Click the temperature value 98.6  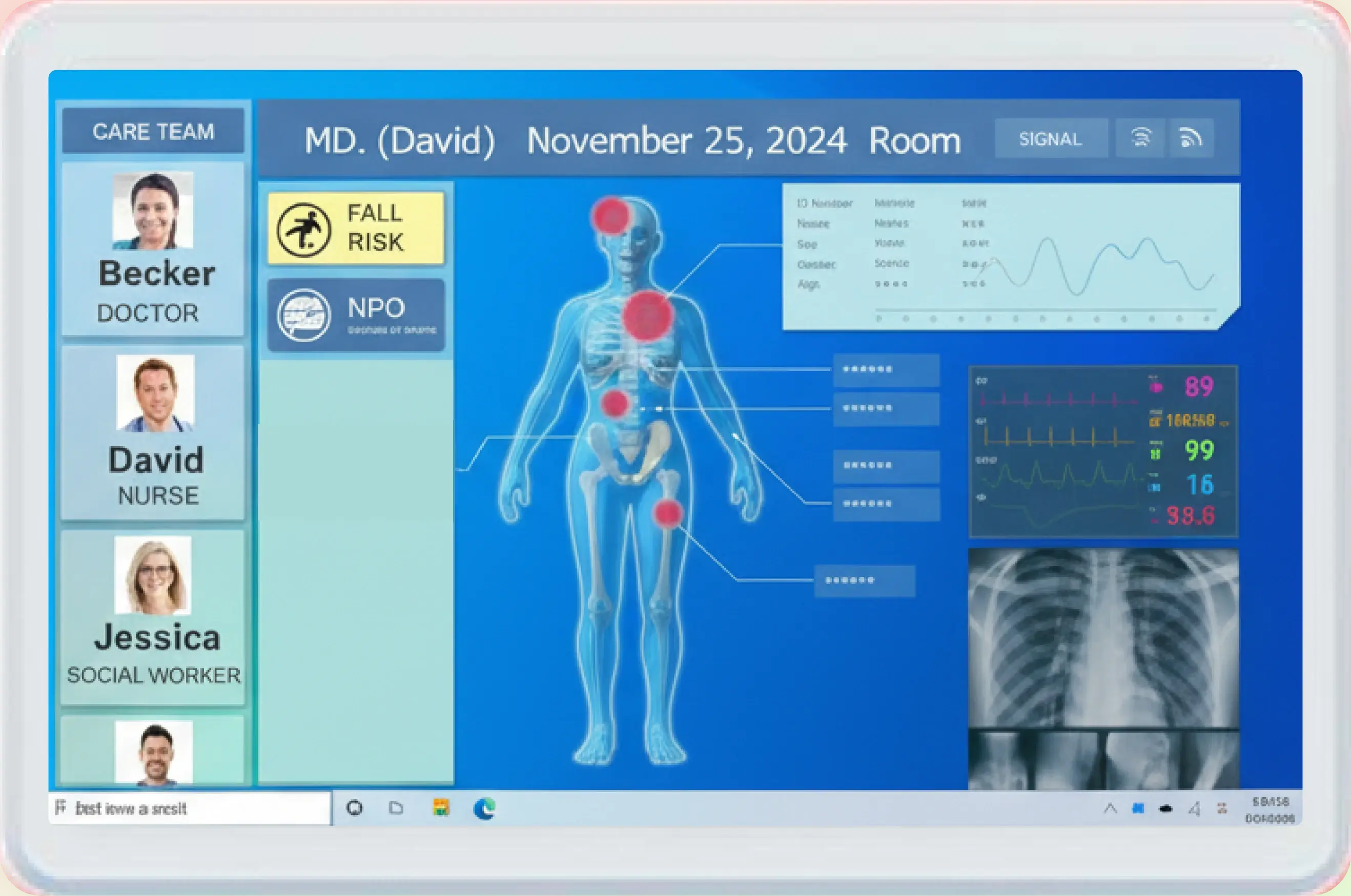(1191, 516)
